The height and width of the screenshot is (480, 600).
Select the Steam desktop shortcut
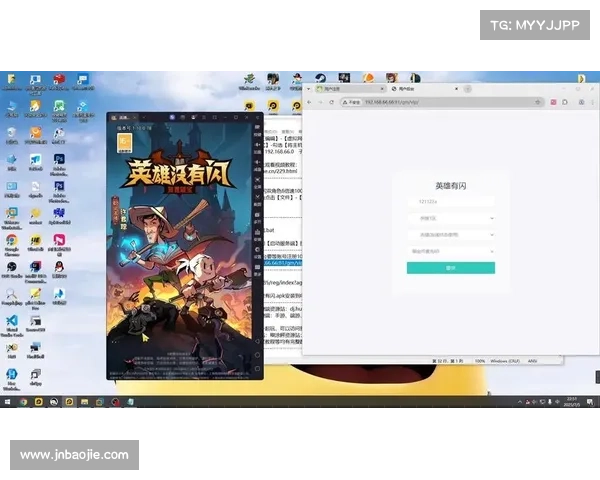click(320, 78)
